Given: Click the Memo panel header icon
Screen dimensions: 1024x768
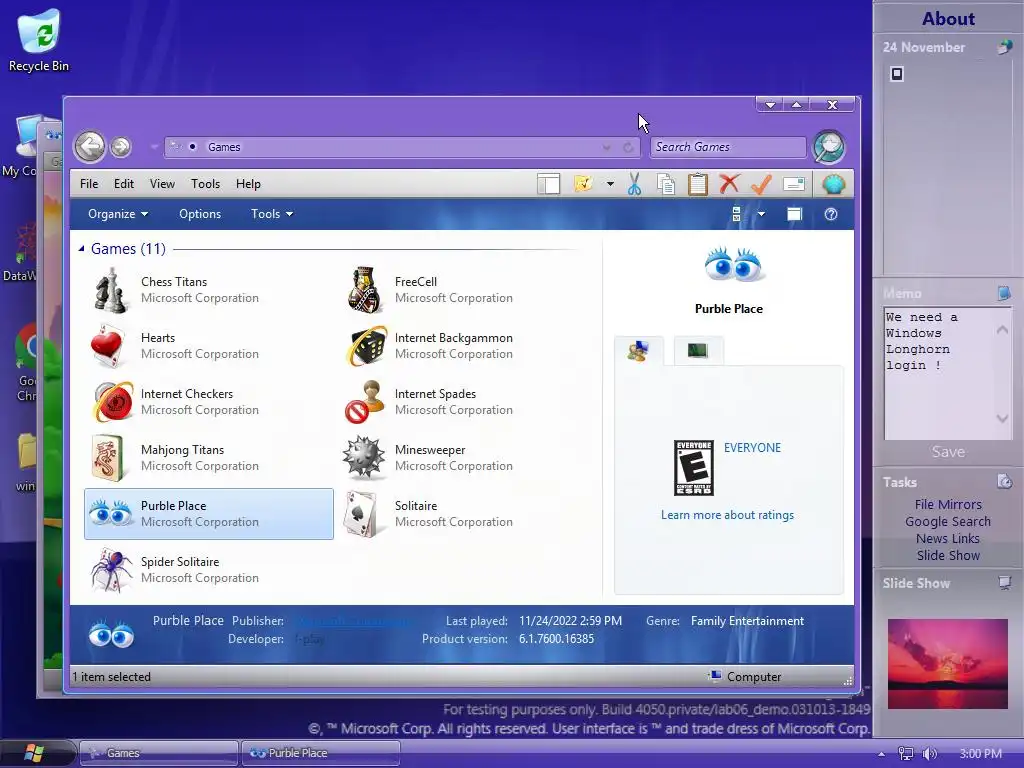Looking at the screenshot, I should [x=1004, y=293].
